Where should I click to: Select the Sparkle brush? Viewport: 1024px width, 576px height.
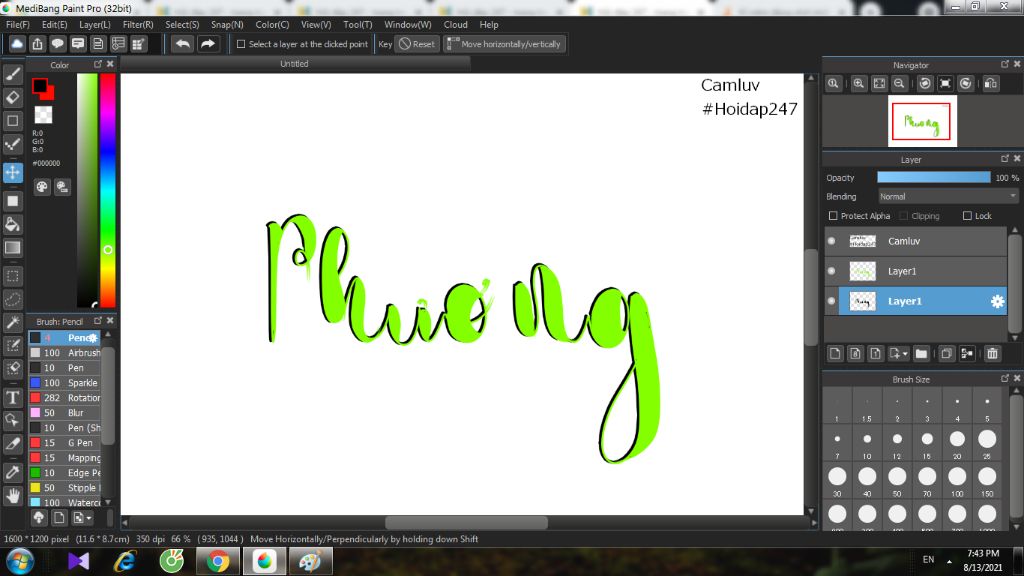[65, 383]
